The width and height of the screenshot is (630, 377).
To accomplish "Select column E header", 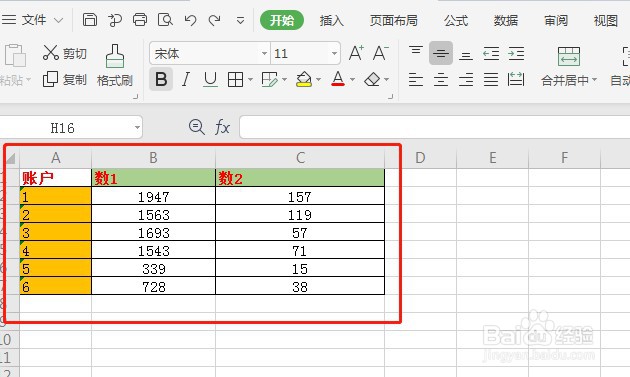I will pyautogui.click(x=493, y=158).
